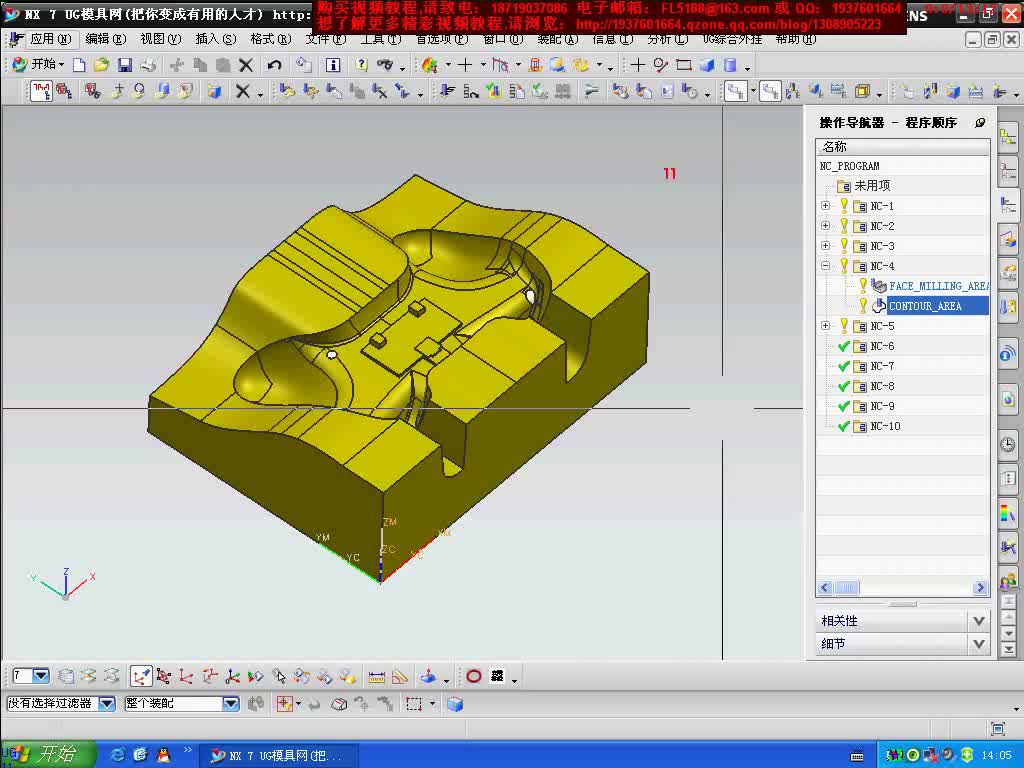The image size is (1024, 768).
Task: Click the measure angle triangle icon
Action: (400, 677)
